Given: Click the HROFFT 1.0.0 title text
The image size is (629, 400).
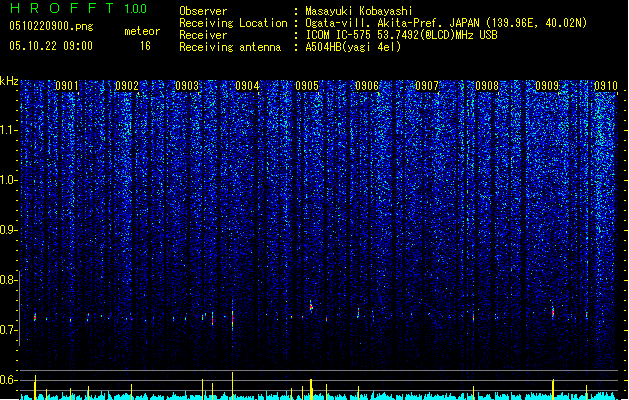Looking at the screenshot, I should point(79,8).
